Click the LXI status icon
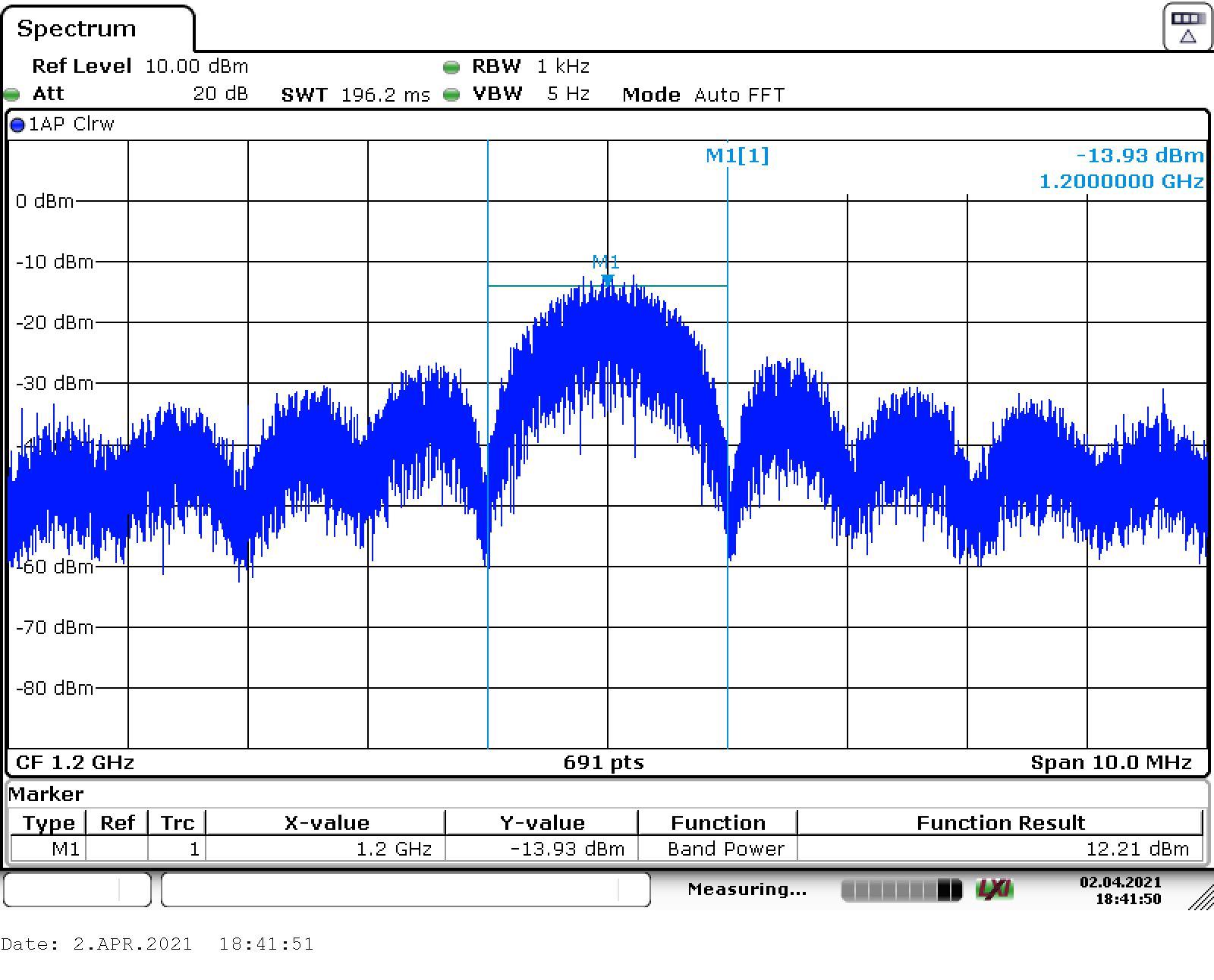 (x=995, y=889)
